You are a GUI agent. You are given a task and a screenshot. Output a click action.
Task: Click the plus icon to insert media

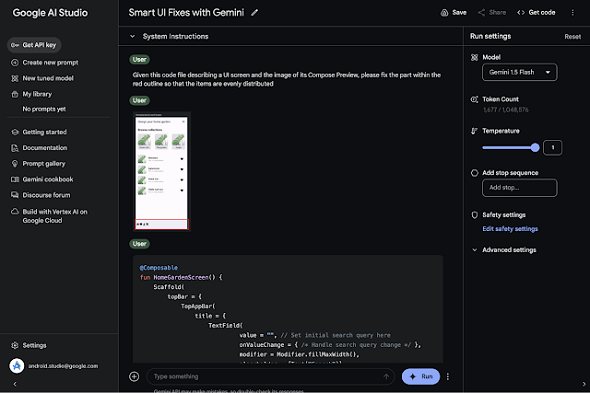tap(134, 376)
